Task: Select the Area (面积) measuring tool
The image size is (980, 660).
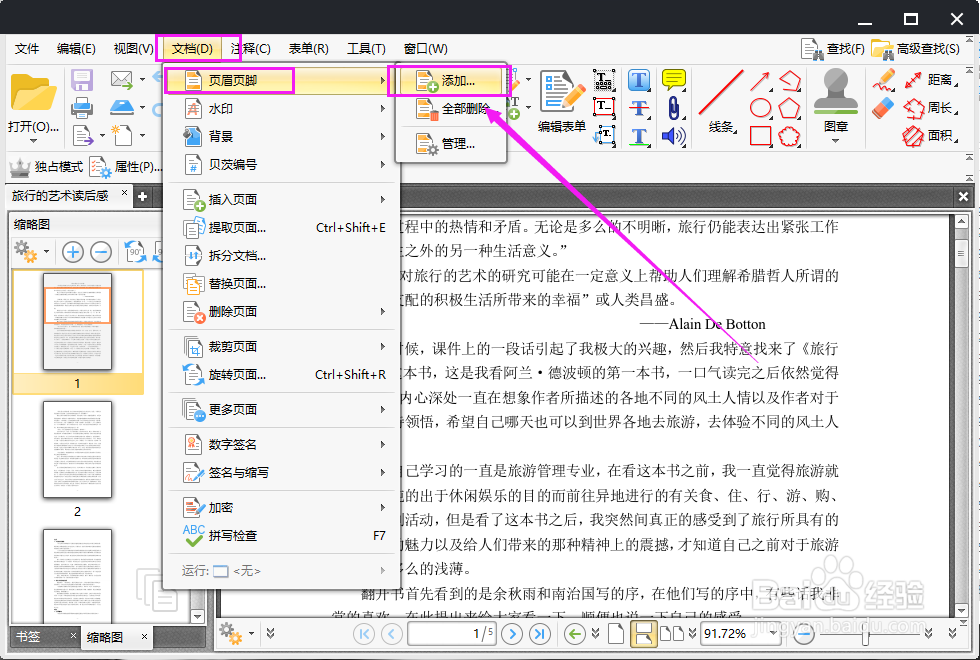Action: 931,136
